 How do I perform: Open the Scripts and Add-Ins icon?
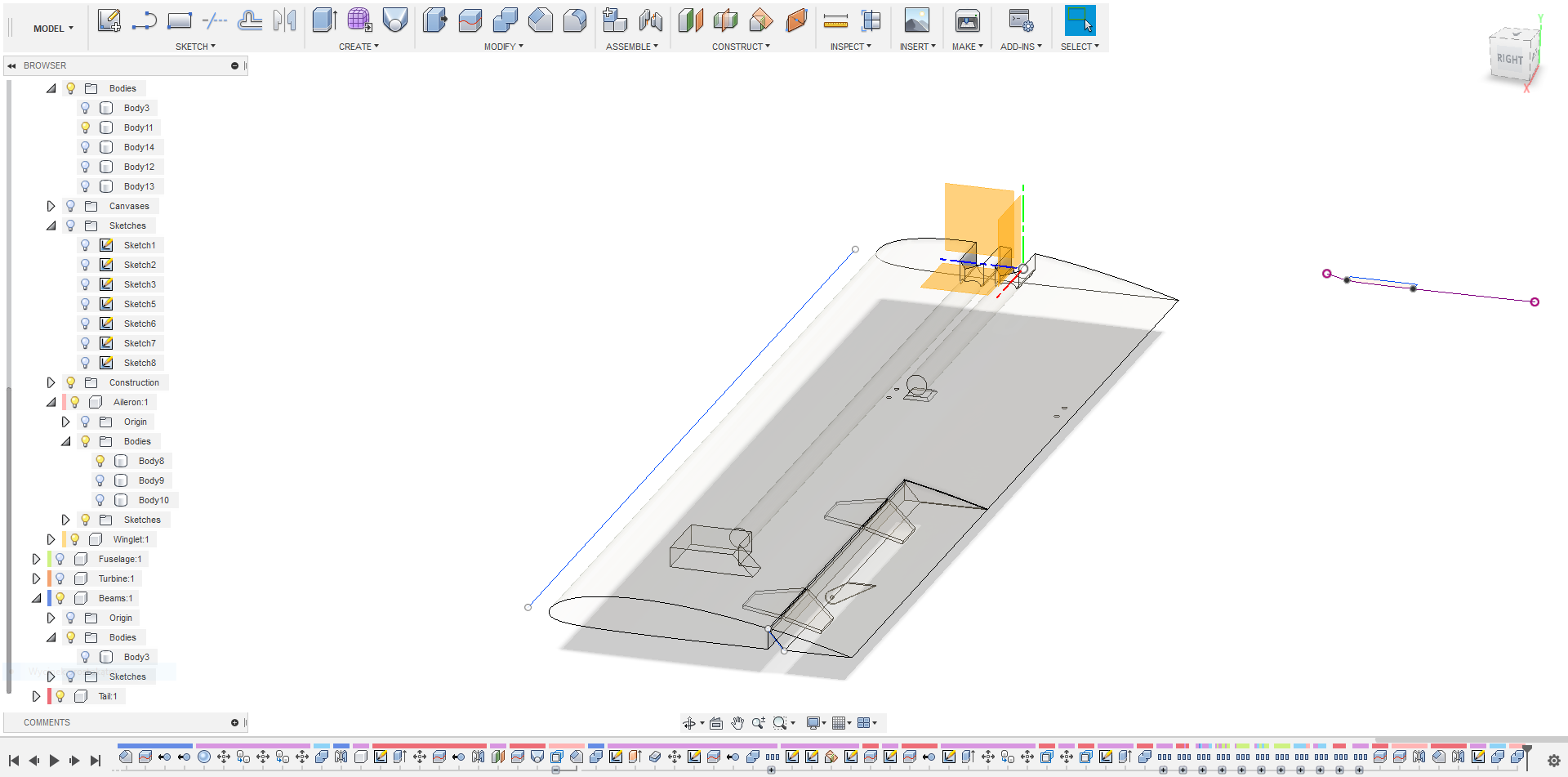coord(1021,20)
